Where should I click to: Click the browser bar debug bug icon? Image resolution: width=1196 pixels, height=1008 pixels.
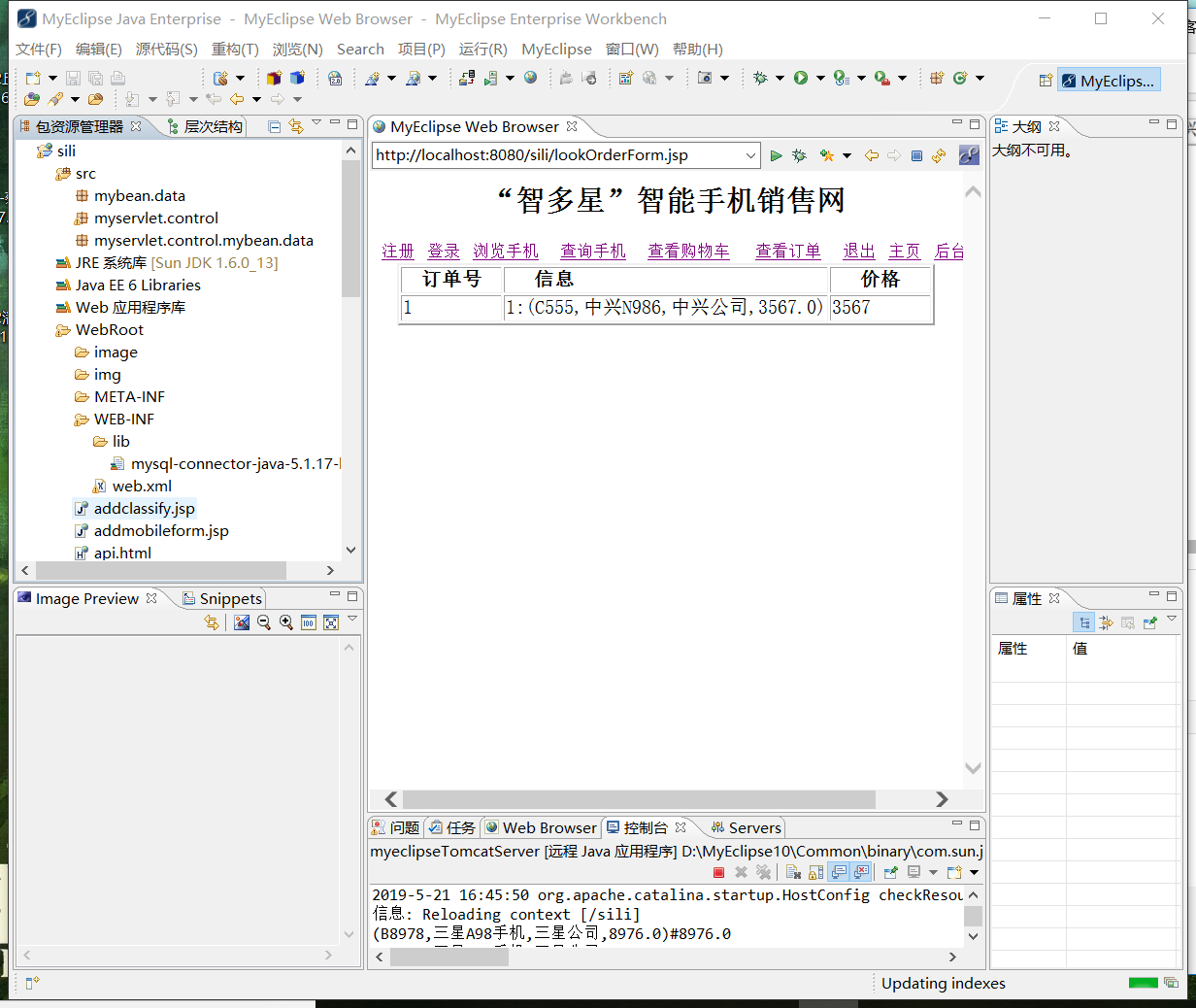coord(799,155)
